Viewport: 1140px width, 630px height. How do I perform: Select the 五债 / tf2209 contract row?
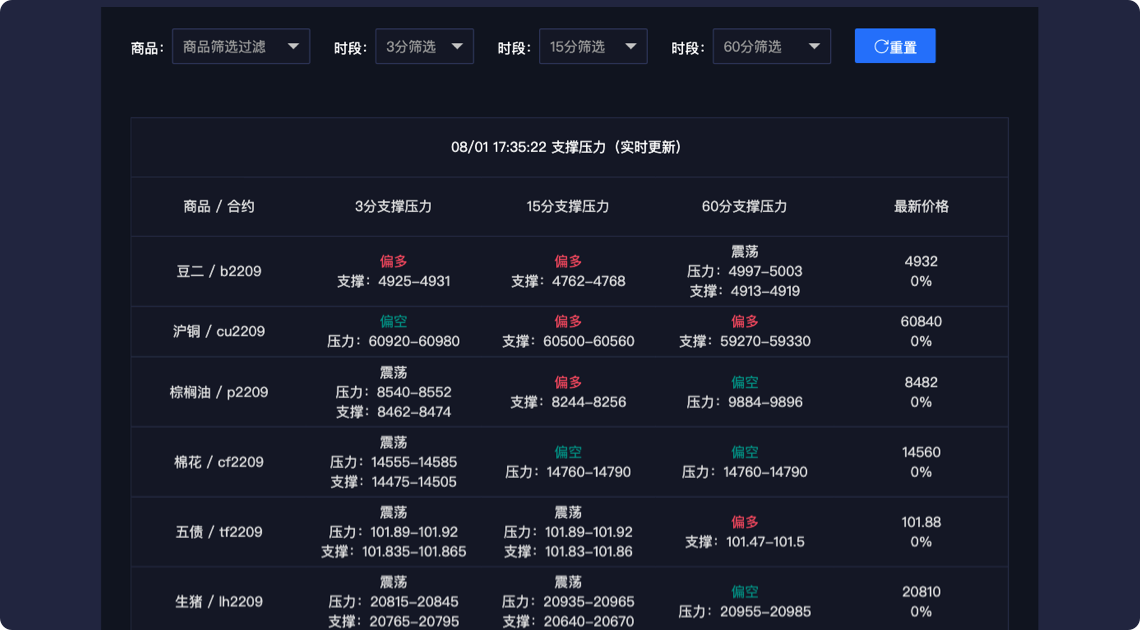[x=219, y=532]
